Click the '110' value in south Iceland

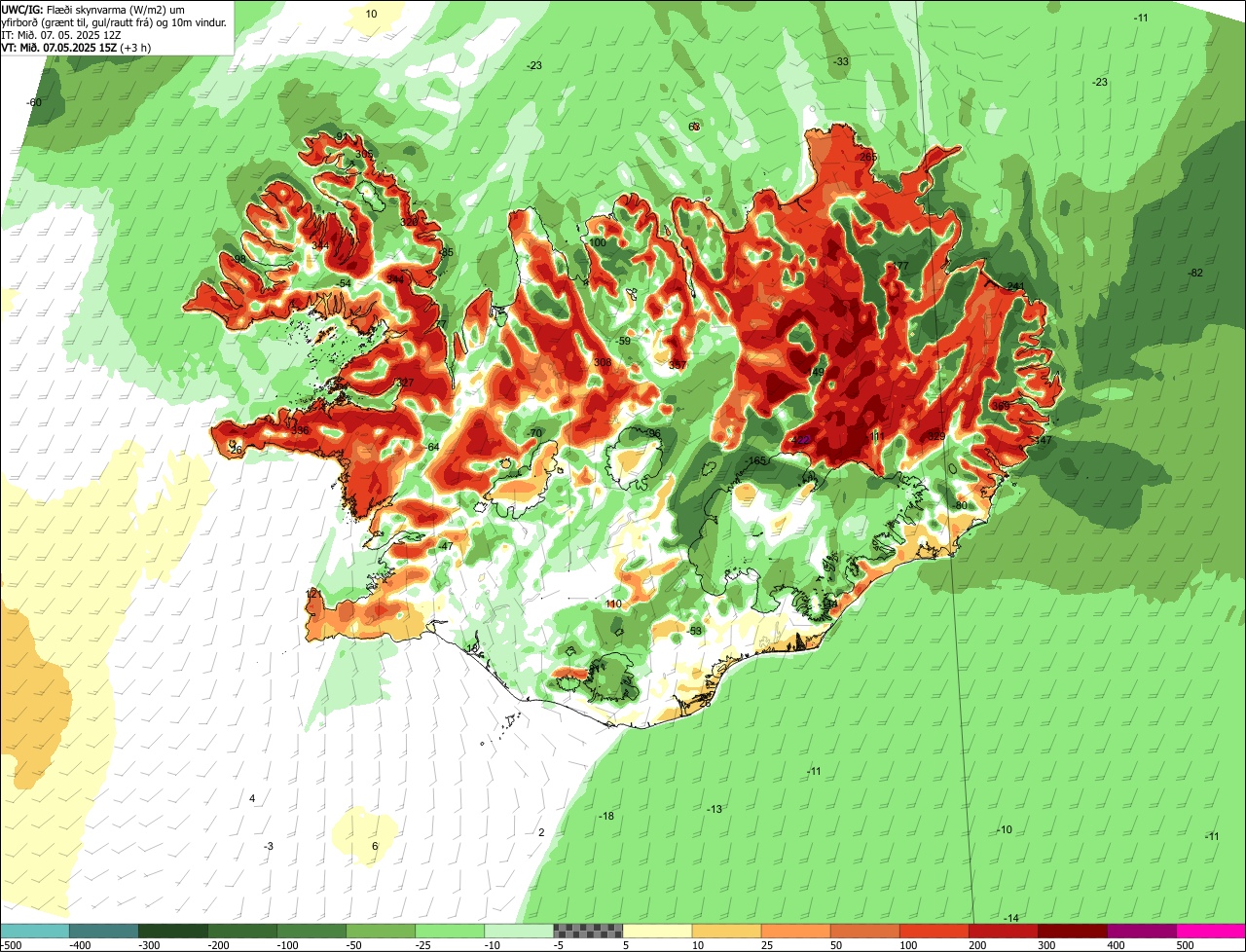(613, 604)
